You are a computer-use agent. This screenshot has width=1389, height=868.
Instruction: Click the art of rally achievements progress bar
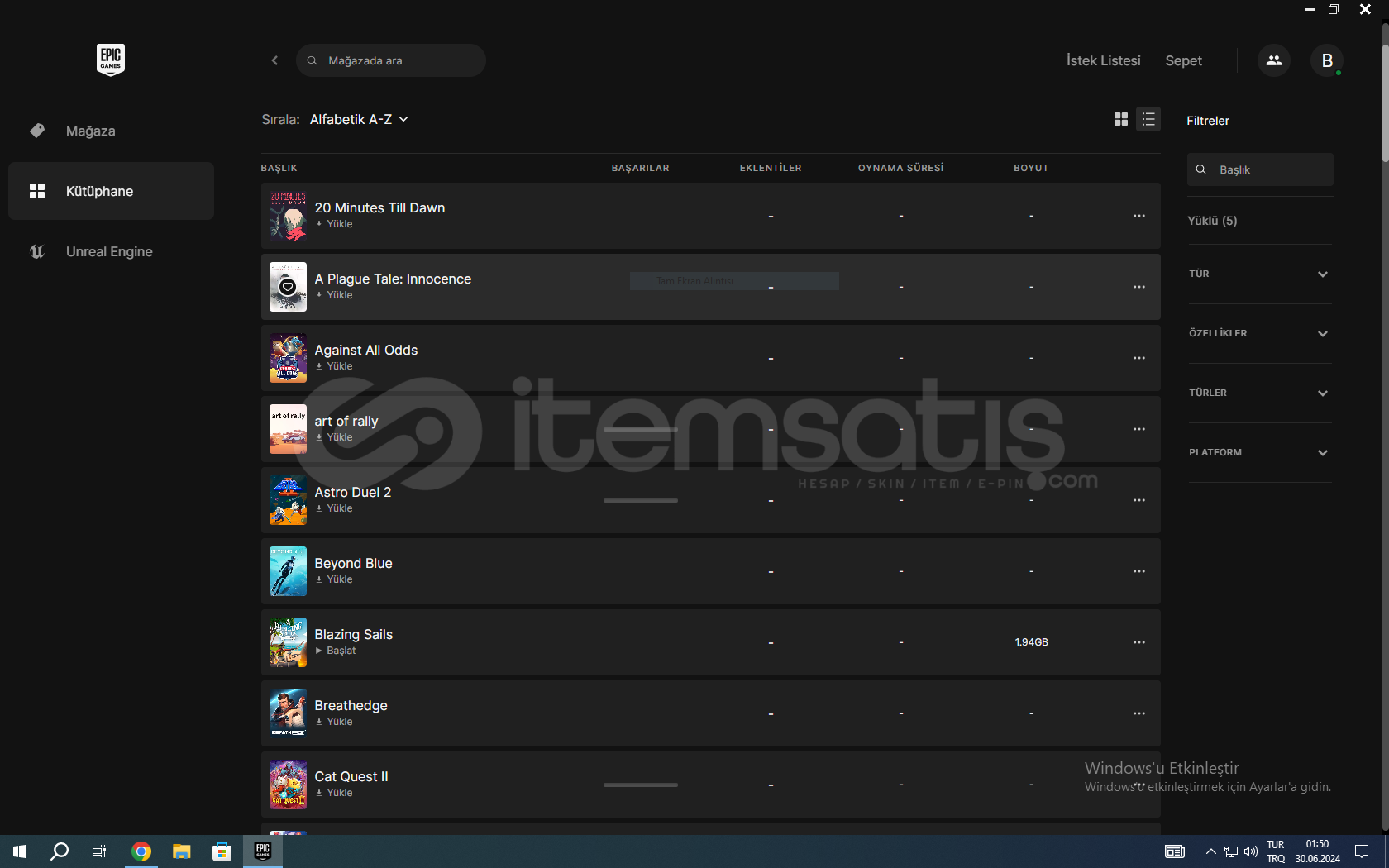pyautogui.click(x=641, y=429)
